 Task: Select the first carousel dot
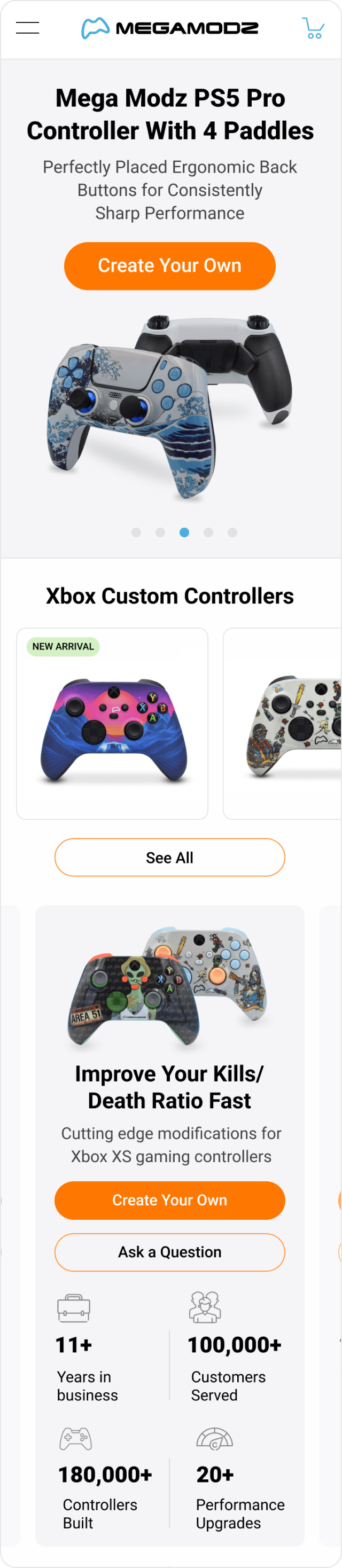point(136,532)
